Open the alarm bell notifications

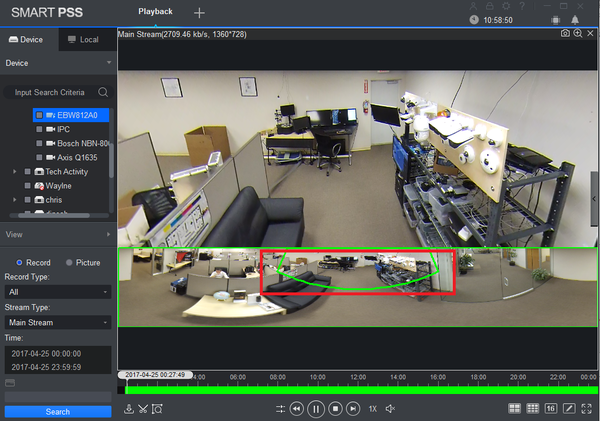[x=575, y=20]
